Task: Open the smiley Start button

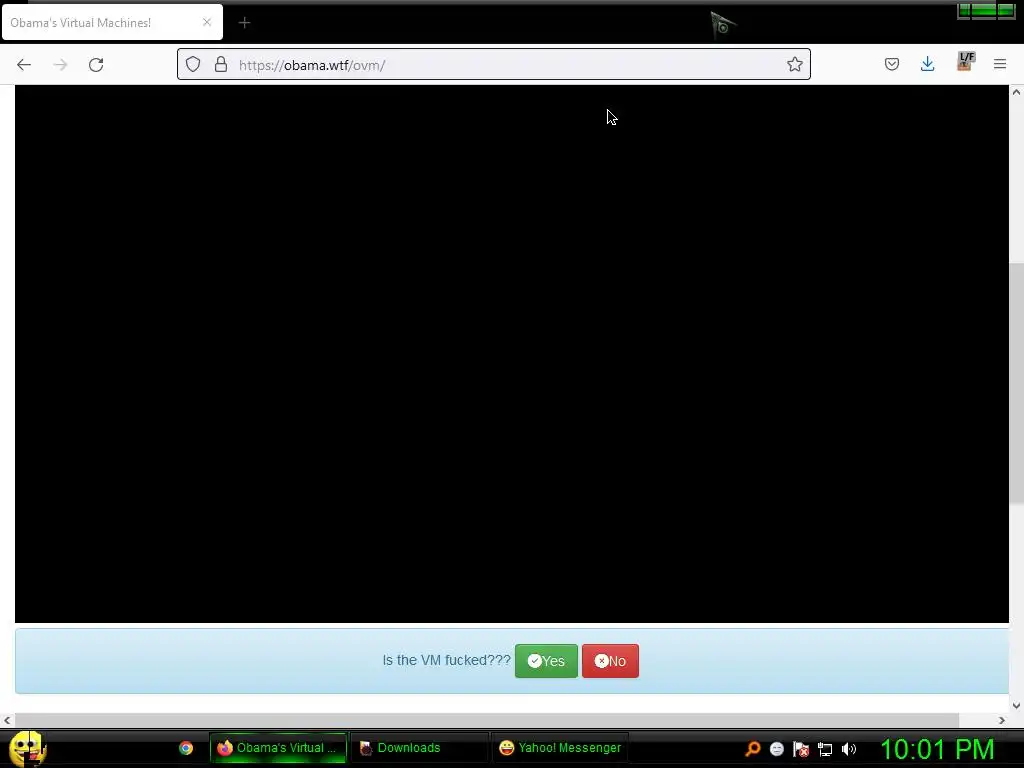Action: (27, 748)
